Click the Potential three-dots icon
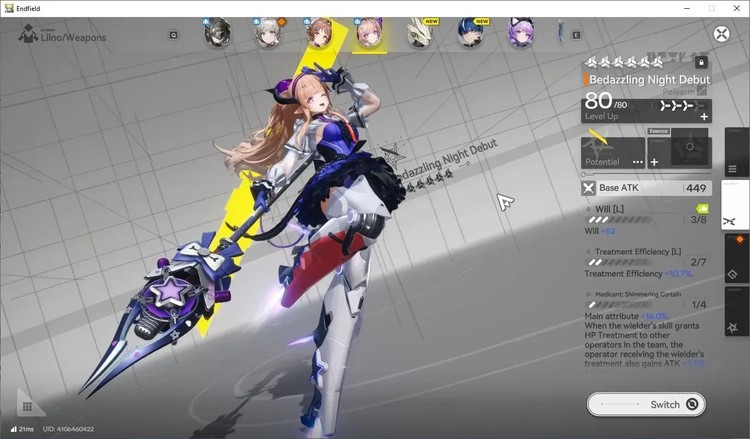This screenshot has width=750, height=439. [x=638, y=162]
